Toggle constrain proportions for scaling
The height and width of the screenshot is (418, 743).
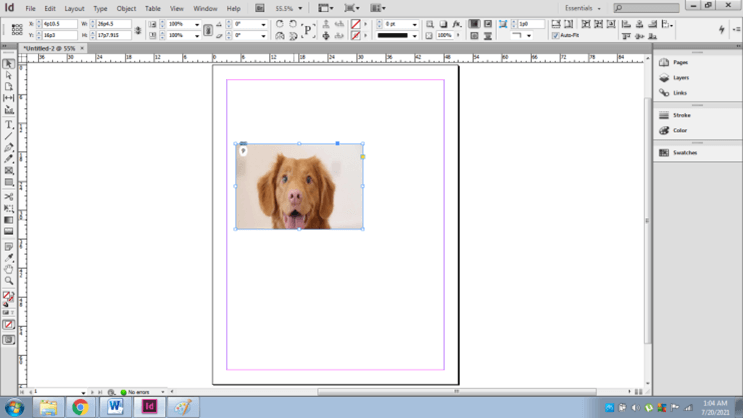pyautogui.click(x=208, y=29)
